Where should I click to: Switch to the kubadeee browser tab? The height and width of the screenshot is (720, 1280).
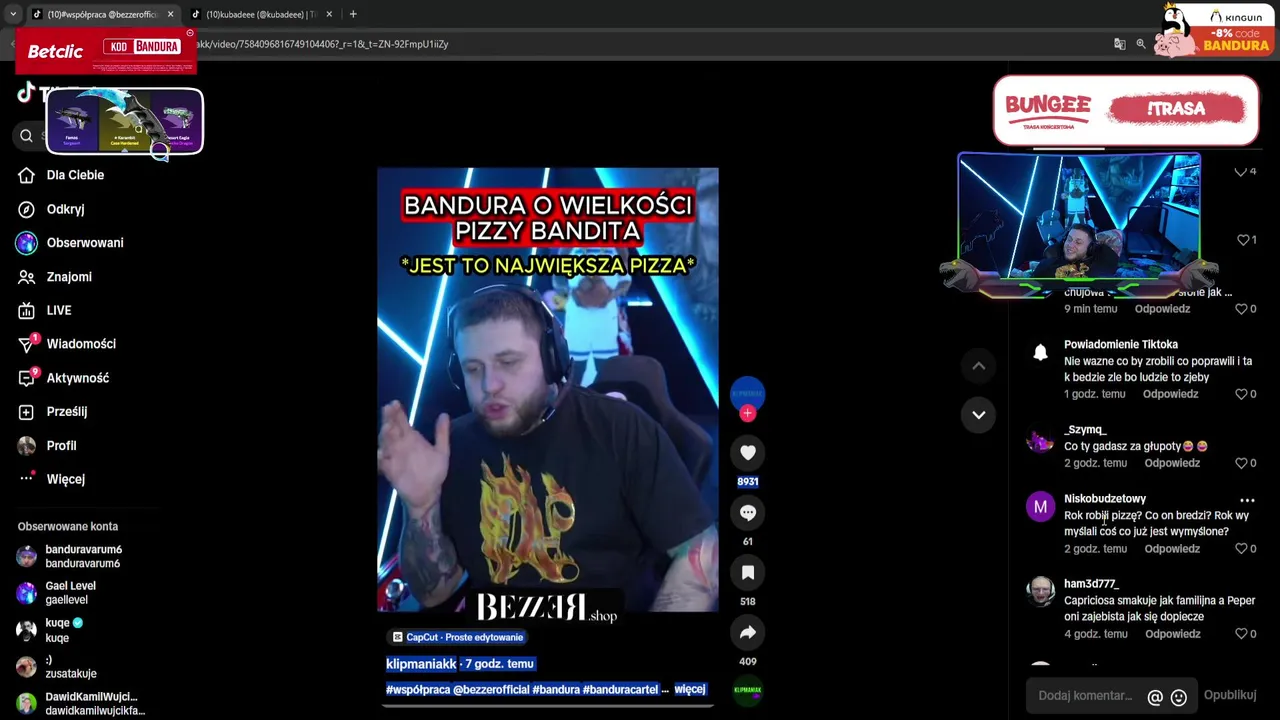(261, 14)
